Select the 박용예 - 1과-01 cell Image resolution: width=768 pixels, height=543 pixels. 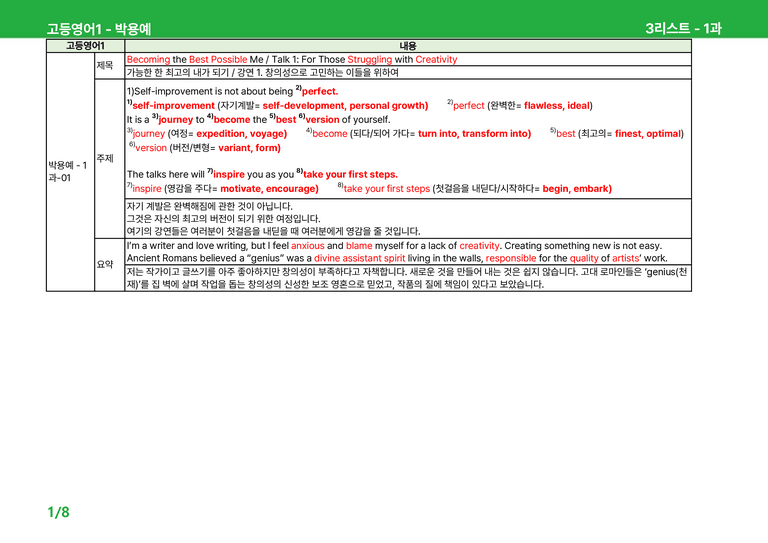[x=70, y=171]
